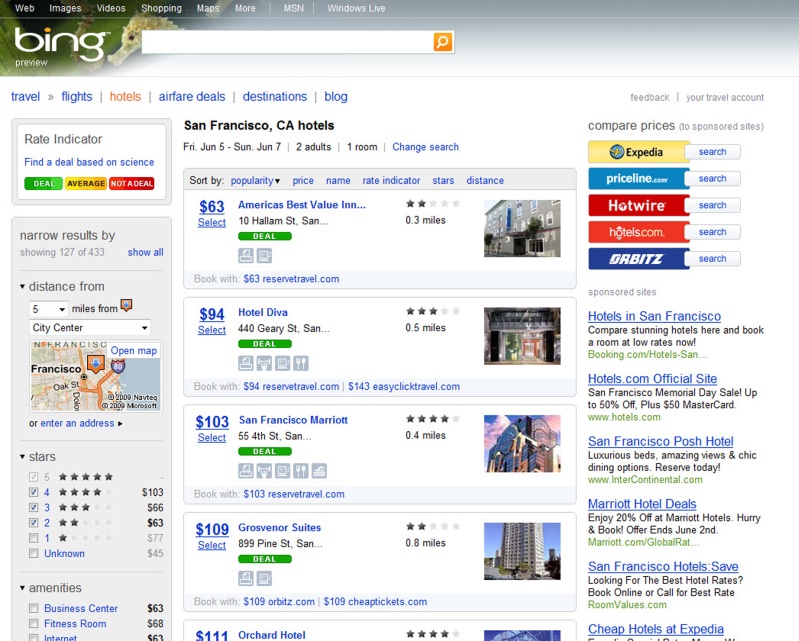This screenshot has height=641, width=799.
Task: Click 'Find a deal based on science'
Action: coord(89,162)
